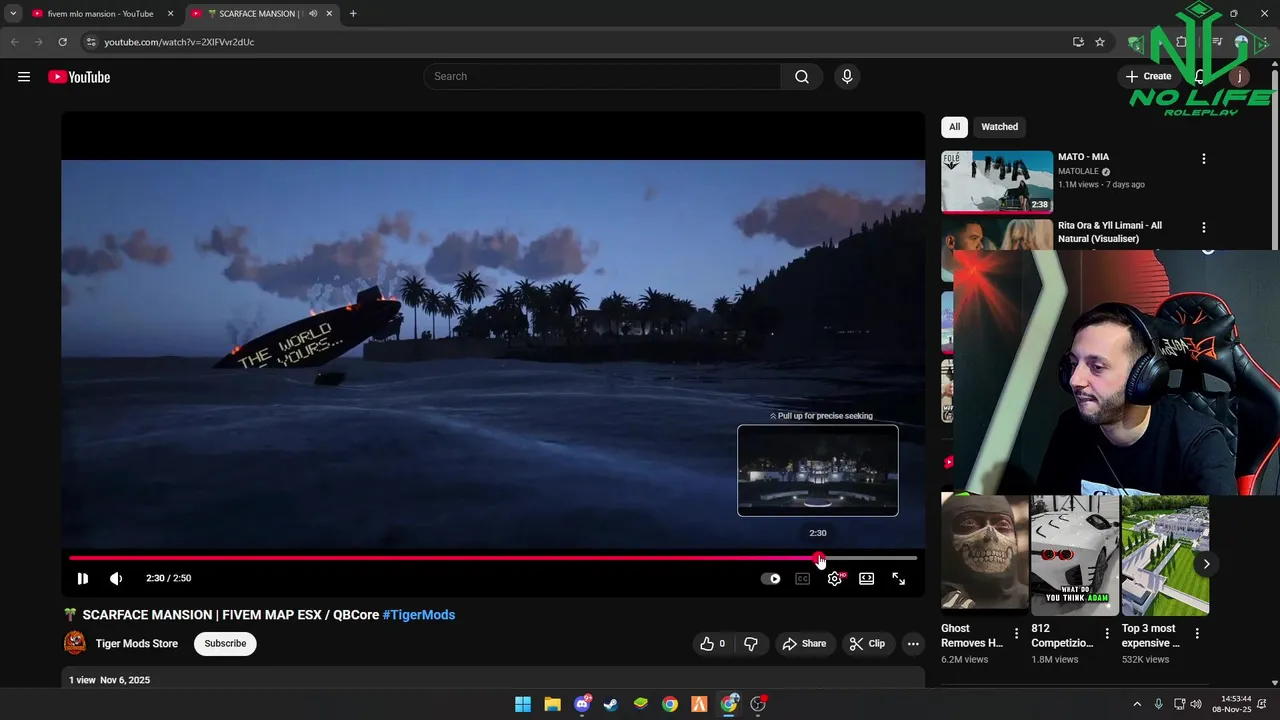Viewport: 1280px width, 720px height.
Task: Open options for Rita Ora All Natural
Action: [1203, 228]
